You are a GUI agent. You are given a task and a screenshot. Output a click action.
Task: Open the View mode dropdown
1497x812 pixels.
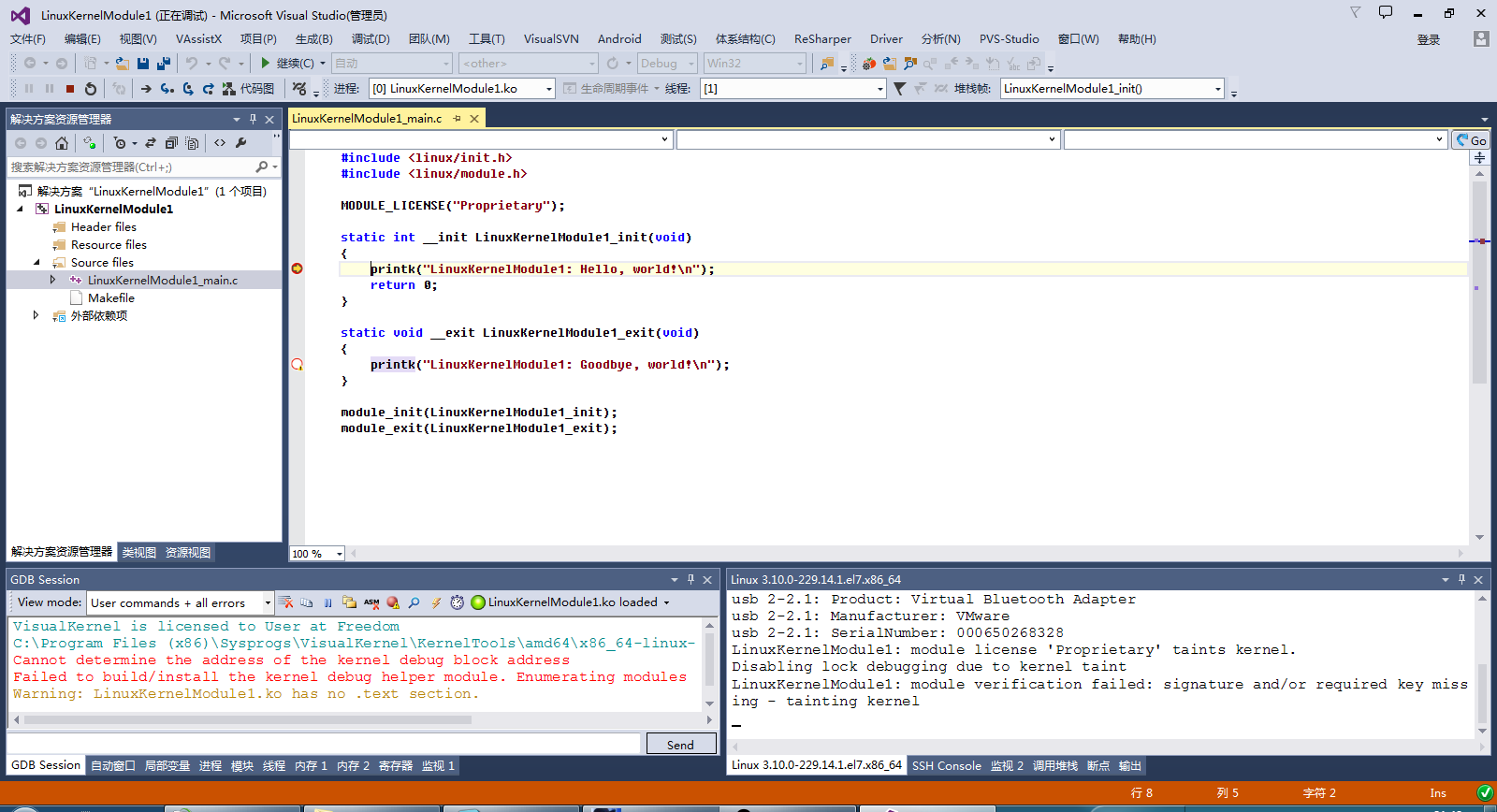click(x=268, y=602)
